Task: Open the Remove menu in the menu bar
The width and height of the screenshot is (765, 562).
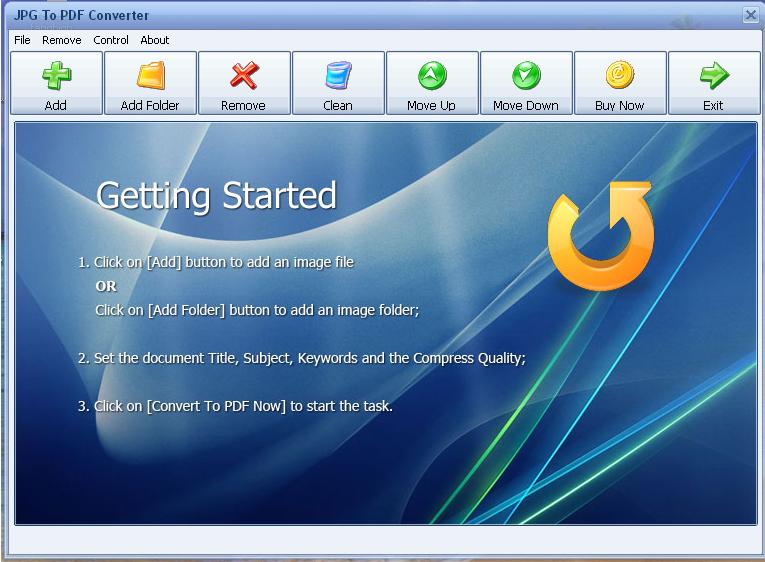Action: click(x=61, y=40)
